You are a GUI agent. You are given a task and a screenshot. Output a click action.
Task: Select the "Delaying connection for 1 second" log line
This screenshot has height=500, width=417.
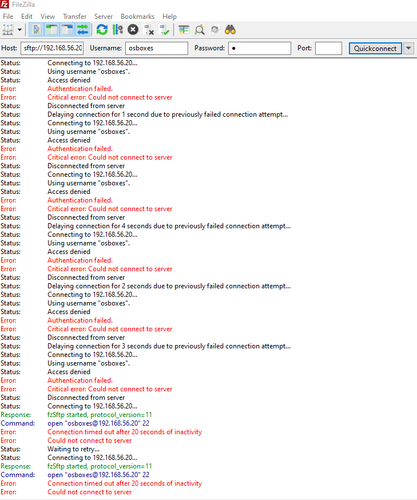pyautogui.click(x=168, y=115)
